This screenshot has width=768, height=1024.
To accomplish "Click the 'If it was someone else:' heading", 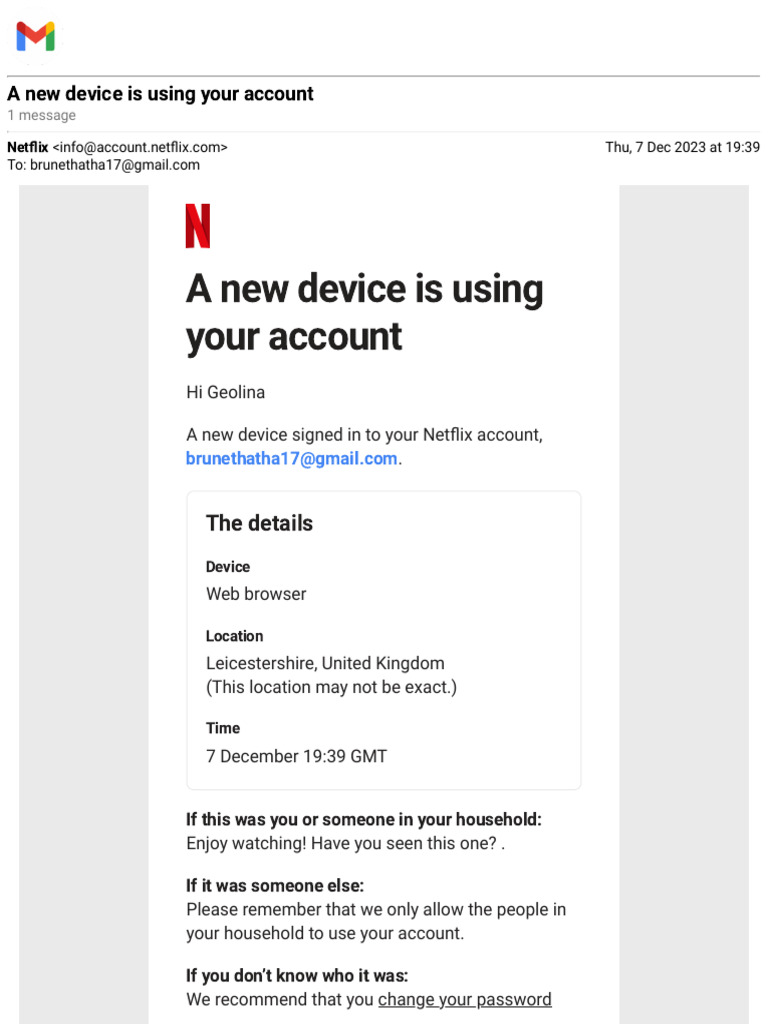I will click(x=275, y=886).
